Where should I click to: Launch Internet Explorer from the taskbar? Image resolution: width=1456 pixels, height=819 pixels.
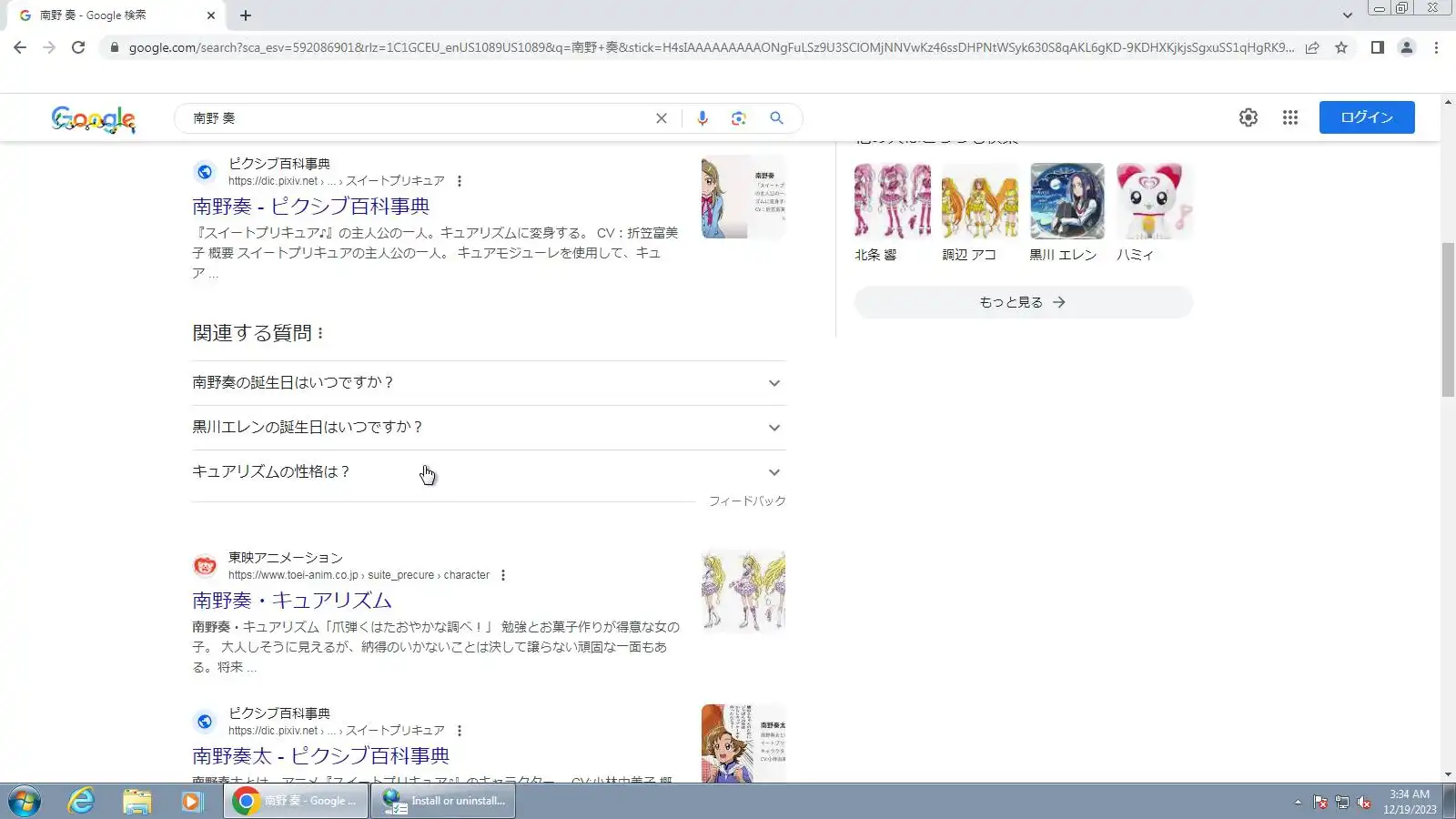(x=82, y=802)
